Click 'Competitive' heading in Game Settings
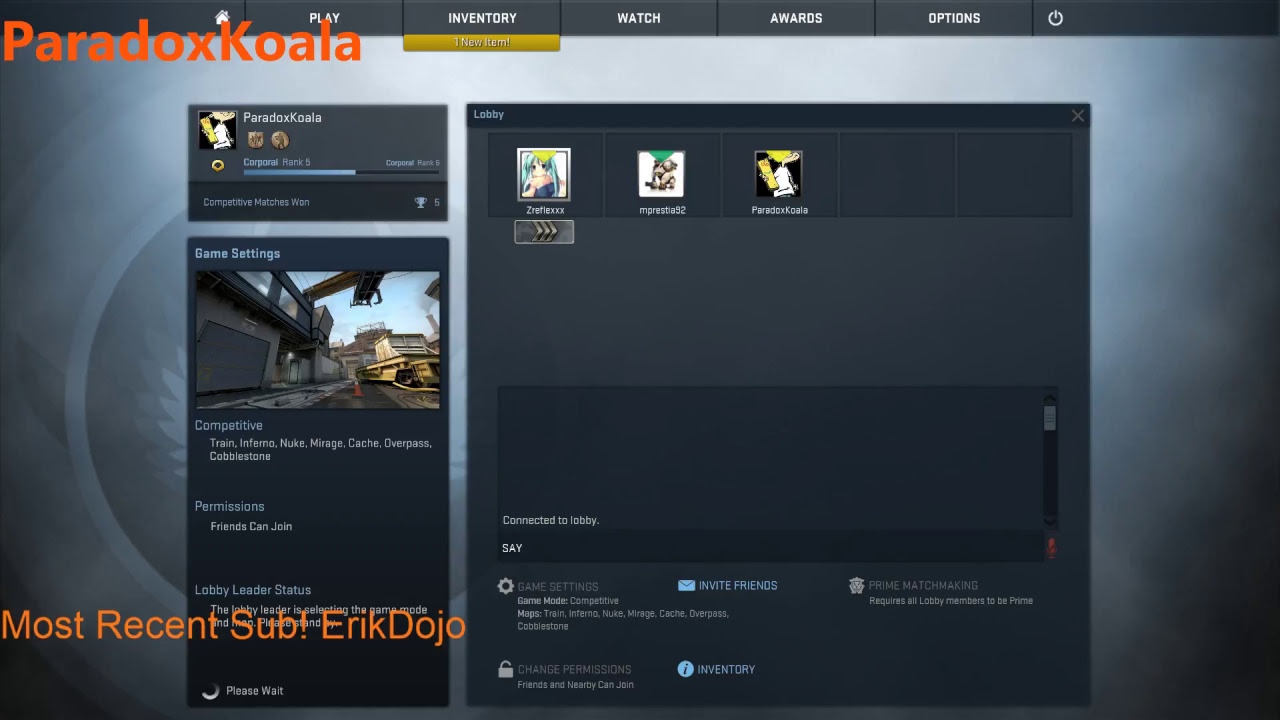The height and width of the screenshot is (720, 1280). click(229, 426)
